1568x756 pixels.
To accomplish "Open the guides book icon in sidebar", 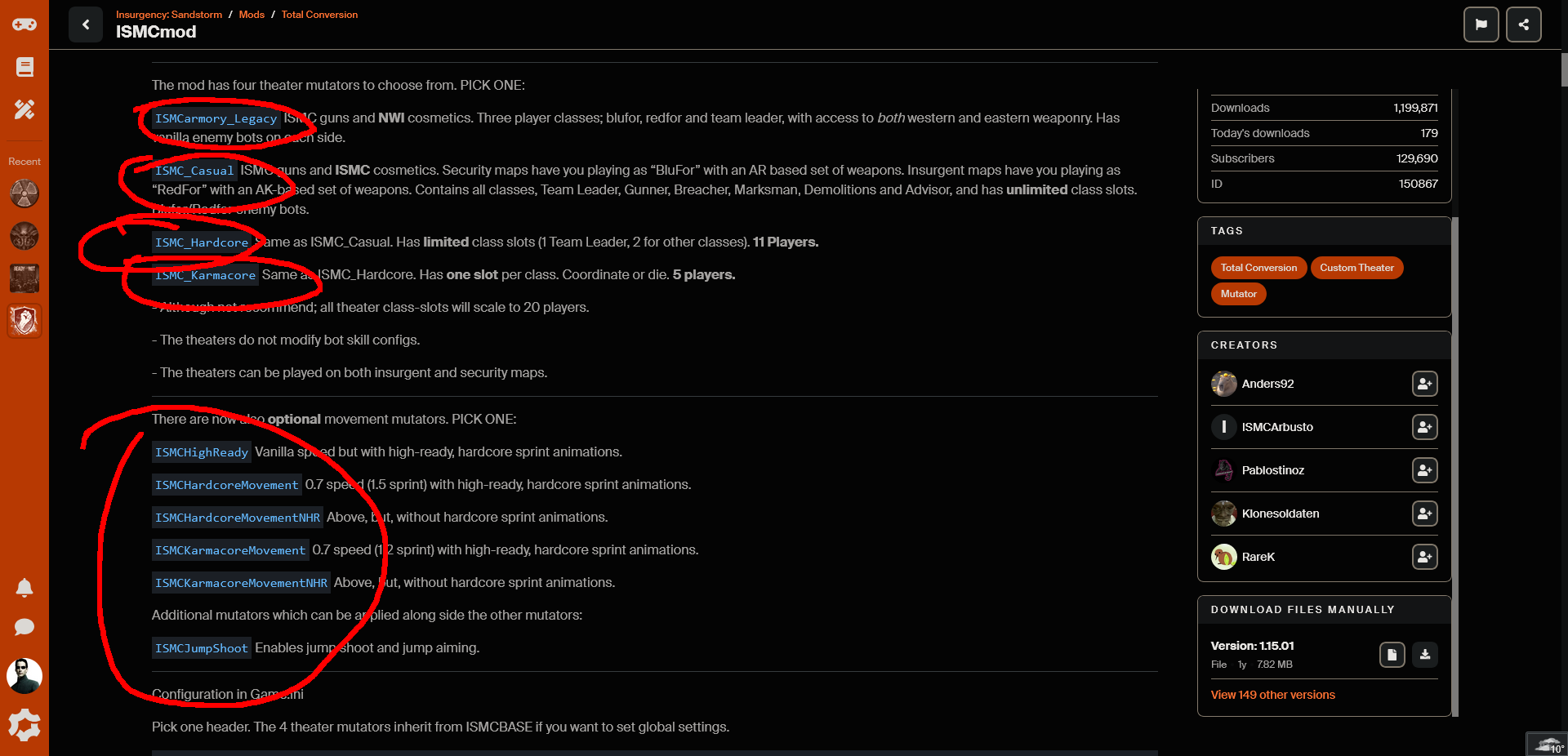I will pos(24,67).
